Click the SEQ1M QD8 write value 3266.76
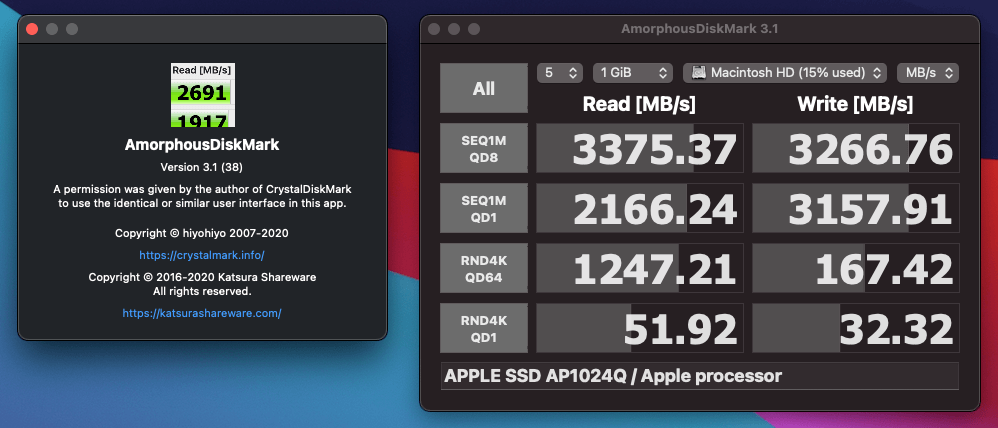The height and width of the screenshot is (428, 998). click(855, 148)
